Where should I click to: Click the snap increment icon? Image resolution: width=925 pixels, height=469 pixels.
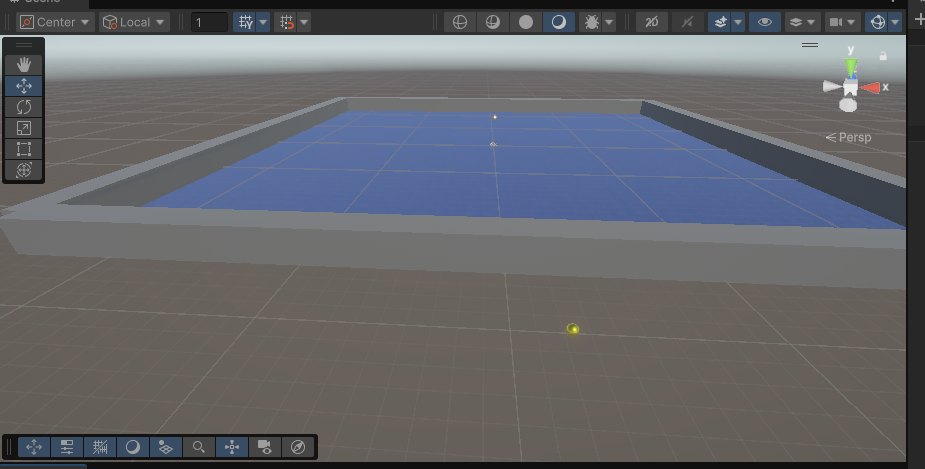click(x=287, y=22)
